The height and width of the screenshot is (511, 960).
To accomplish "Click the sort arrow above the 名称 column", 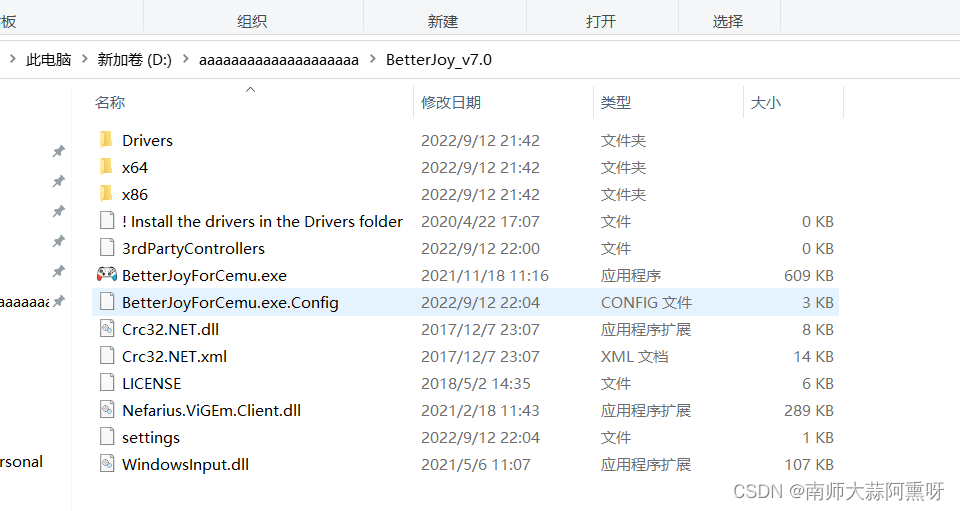I will click(x=250, y=89).
